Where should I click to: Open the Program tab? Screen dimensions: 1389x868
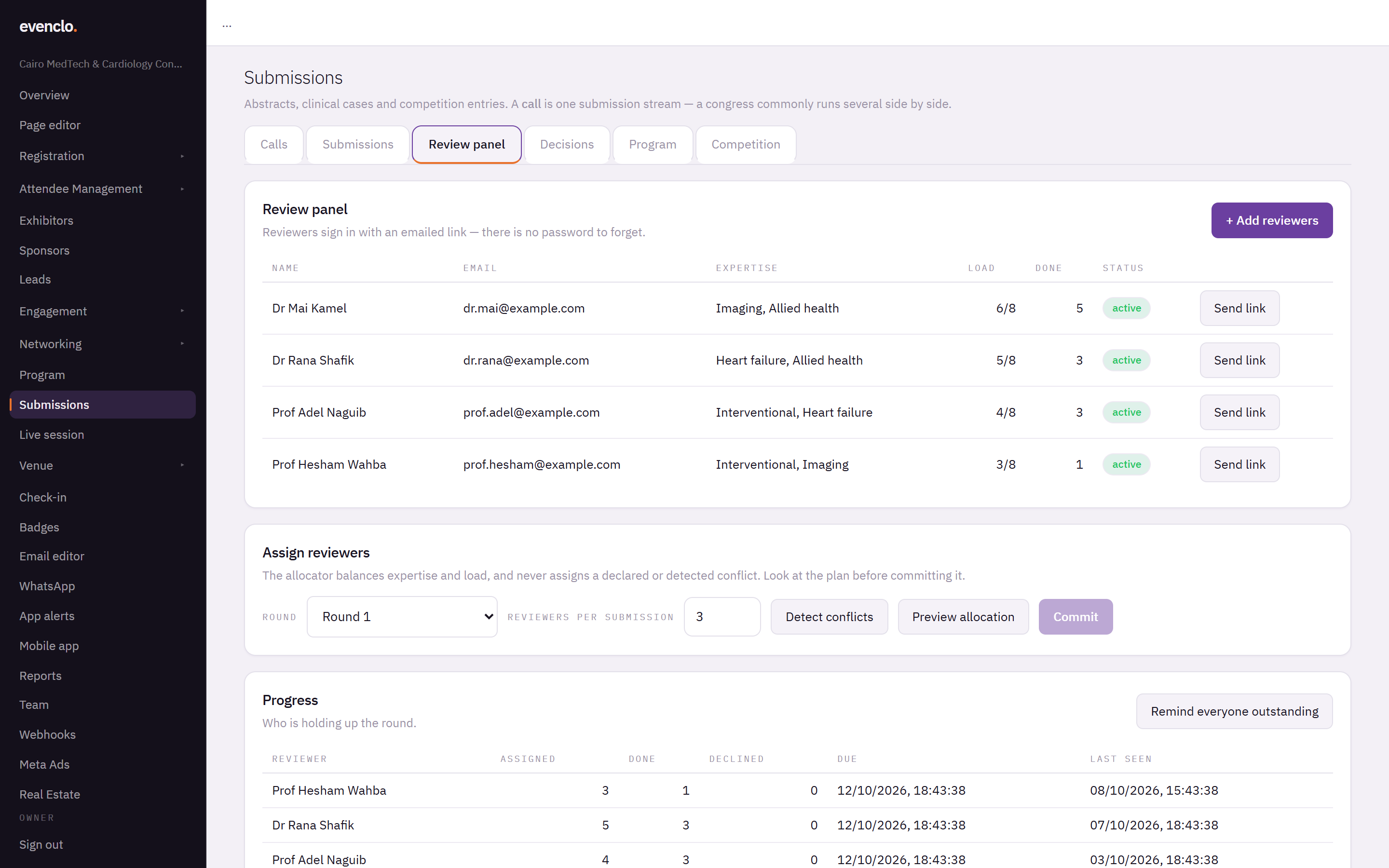click(653, 145)
